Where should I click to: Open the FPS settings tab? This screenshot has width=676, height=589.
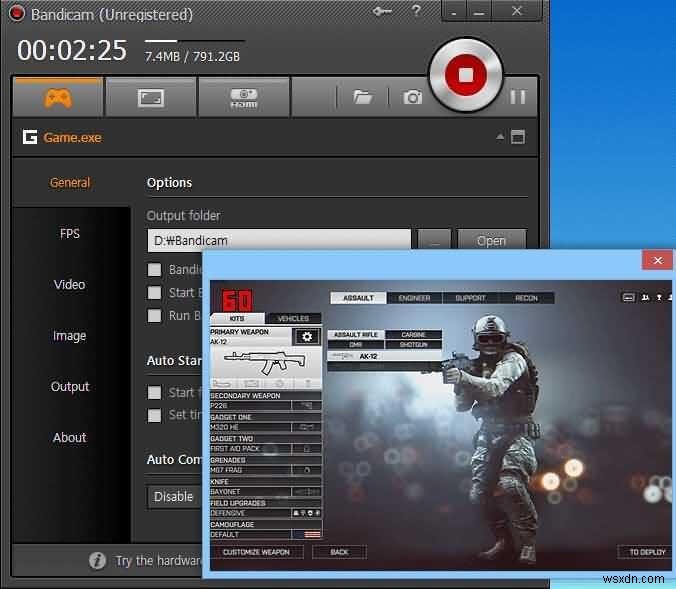pos(70,234)
